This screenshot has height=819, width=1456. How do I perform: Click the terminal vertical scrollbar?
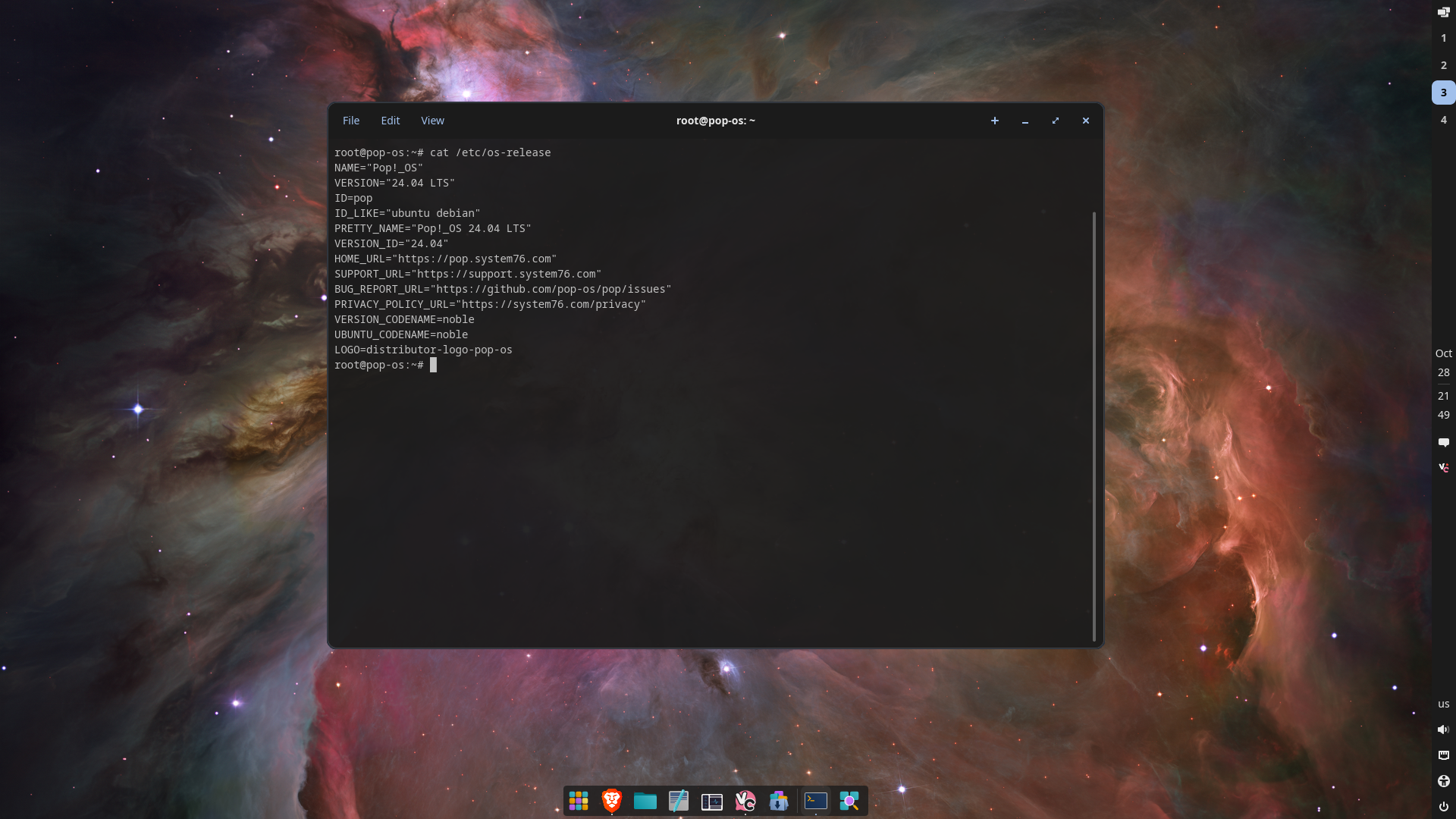pos(1094,425)
